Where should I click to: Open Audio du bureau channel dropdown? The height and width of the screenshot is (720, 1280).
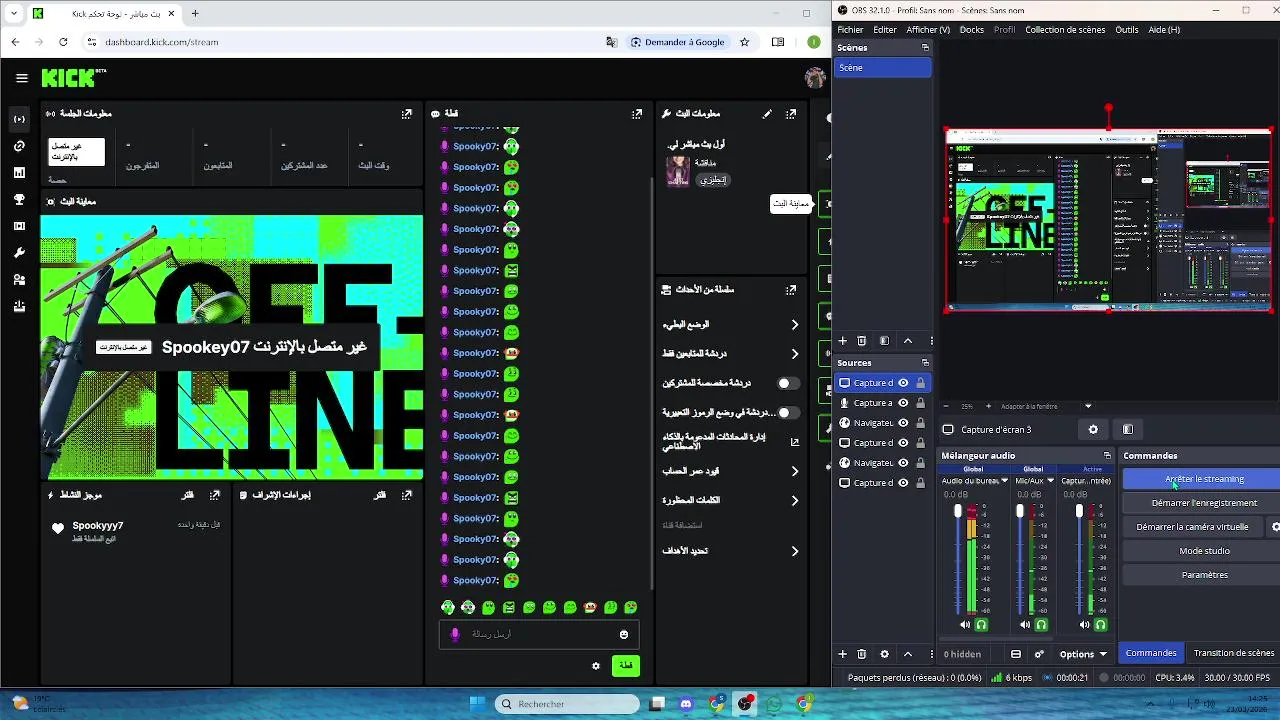coord(1005,481)
